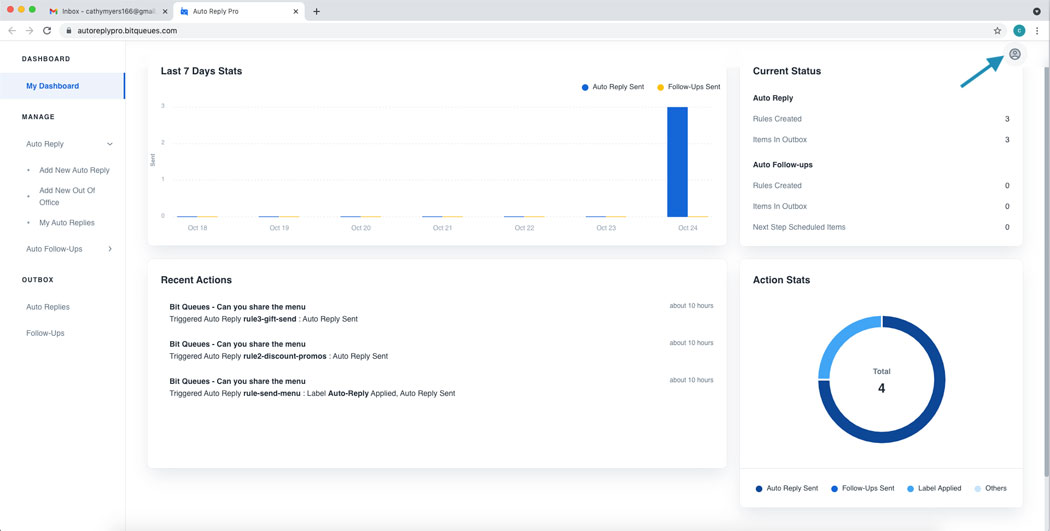1050x531 pixels.
Task: Open Add New Auto Reply
Action: point(74,170)
